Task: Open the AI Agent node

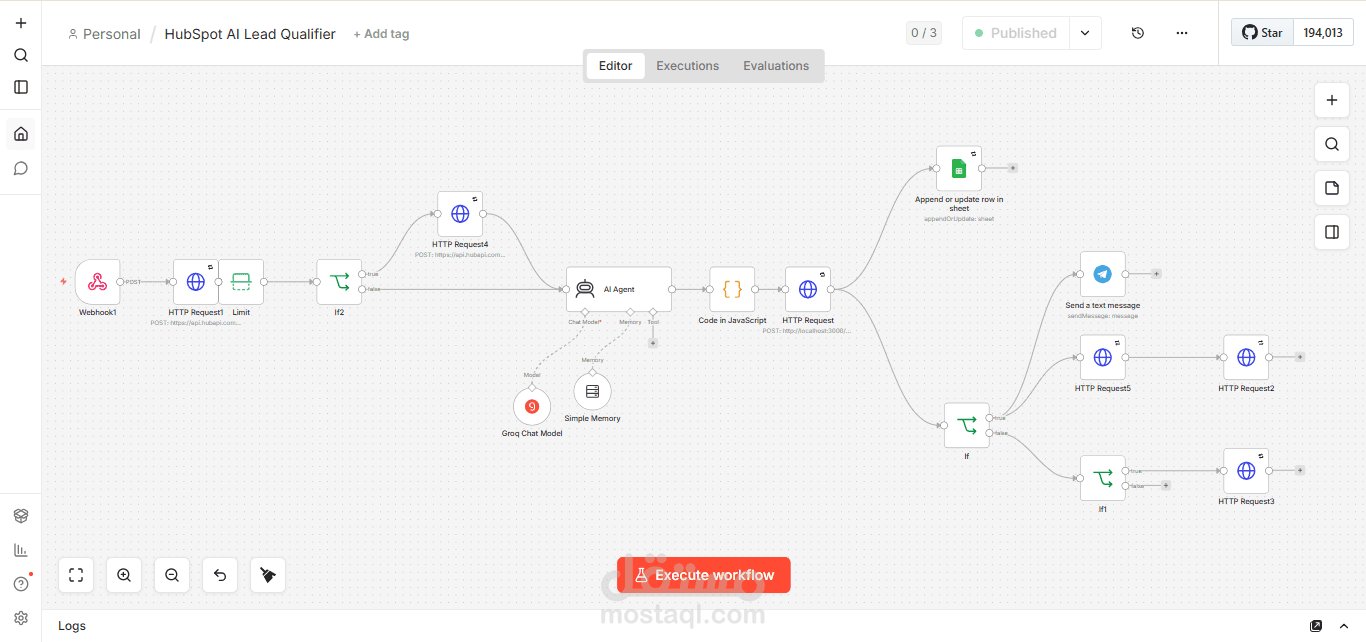Action: pyautogui.click(x=619, y=289)
